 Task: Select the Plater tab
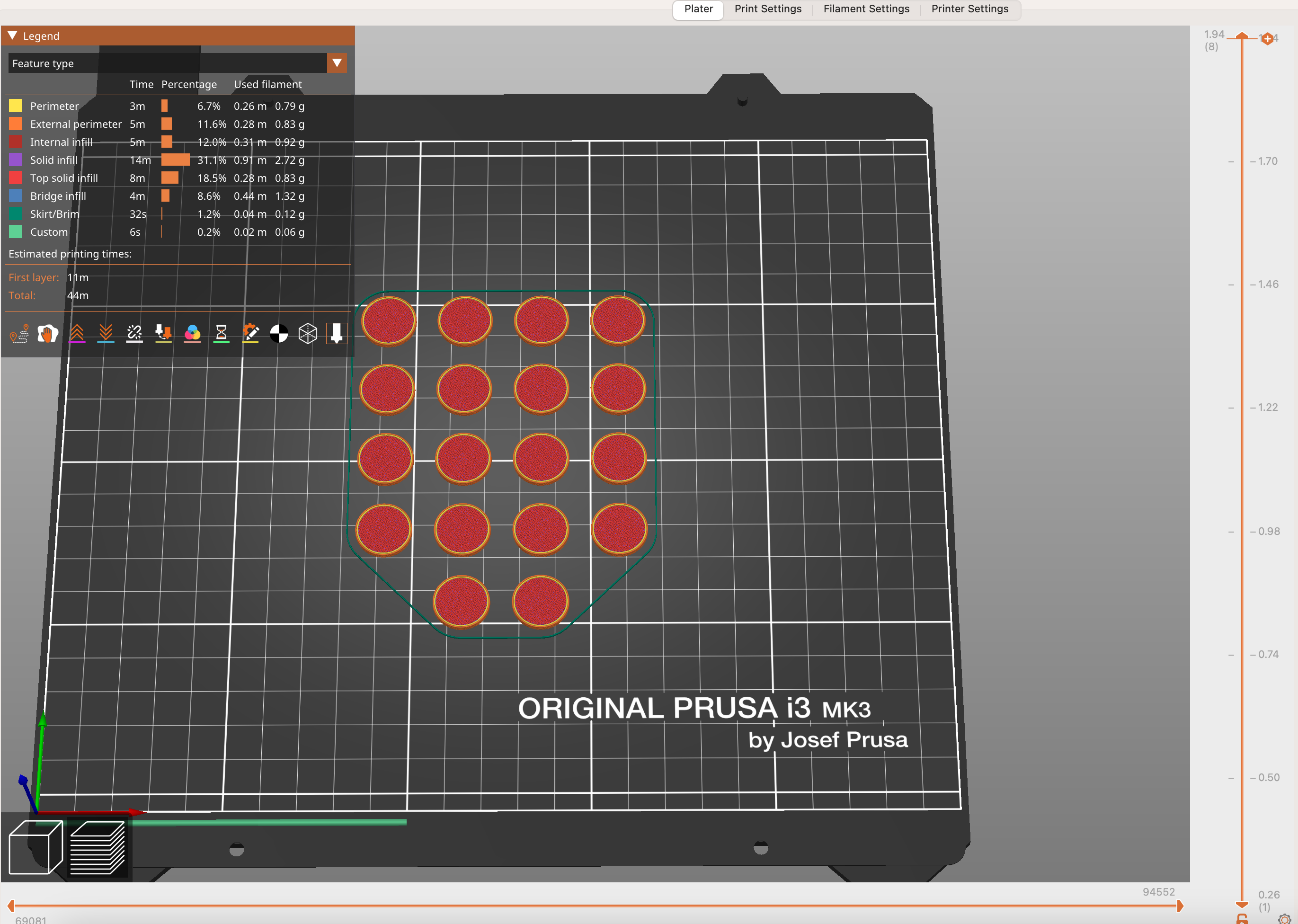[698, 9]
